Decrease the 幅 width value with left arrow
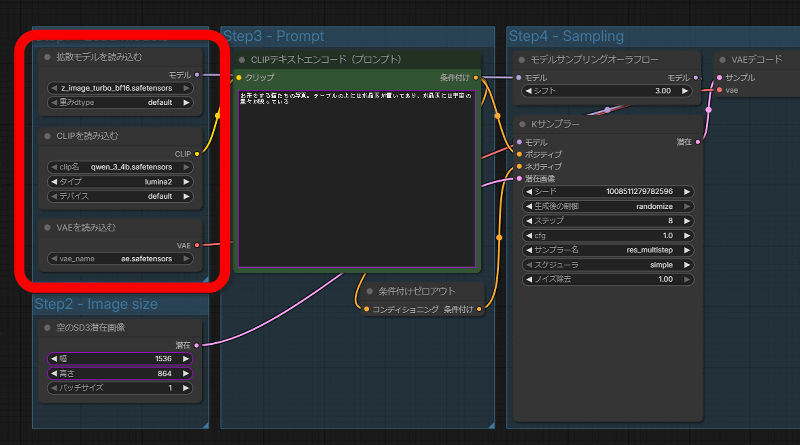 click(53, 358)
